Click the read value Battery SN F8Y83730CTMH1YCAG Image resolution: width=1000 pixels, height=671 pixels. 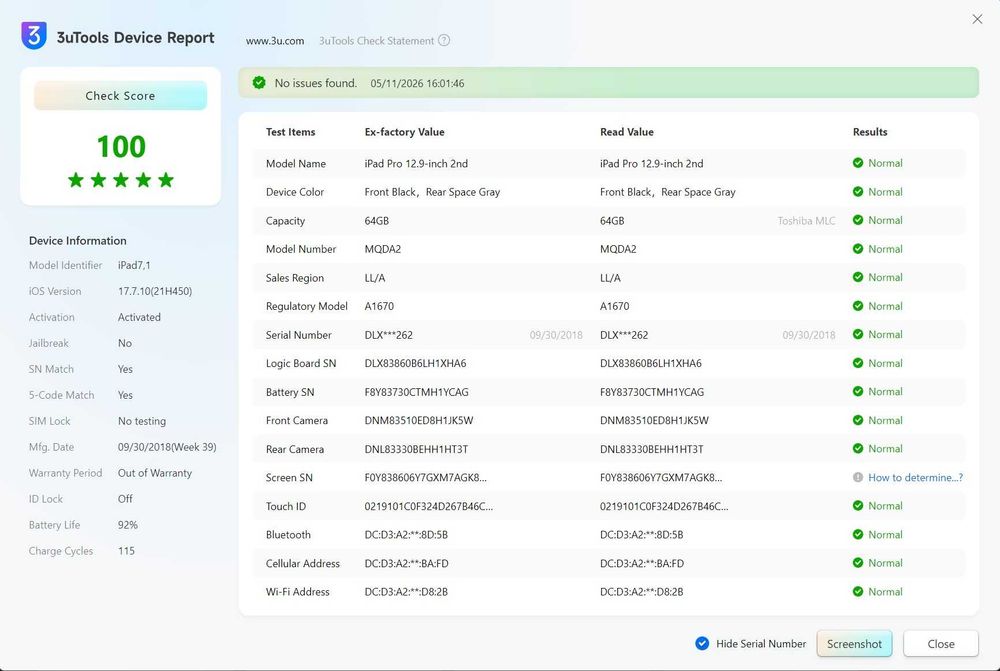click(x=652, y=392)
